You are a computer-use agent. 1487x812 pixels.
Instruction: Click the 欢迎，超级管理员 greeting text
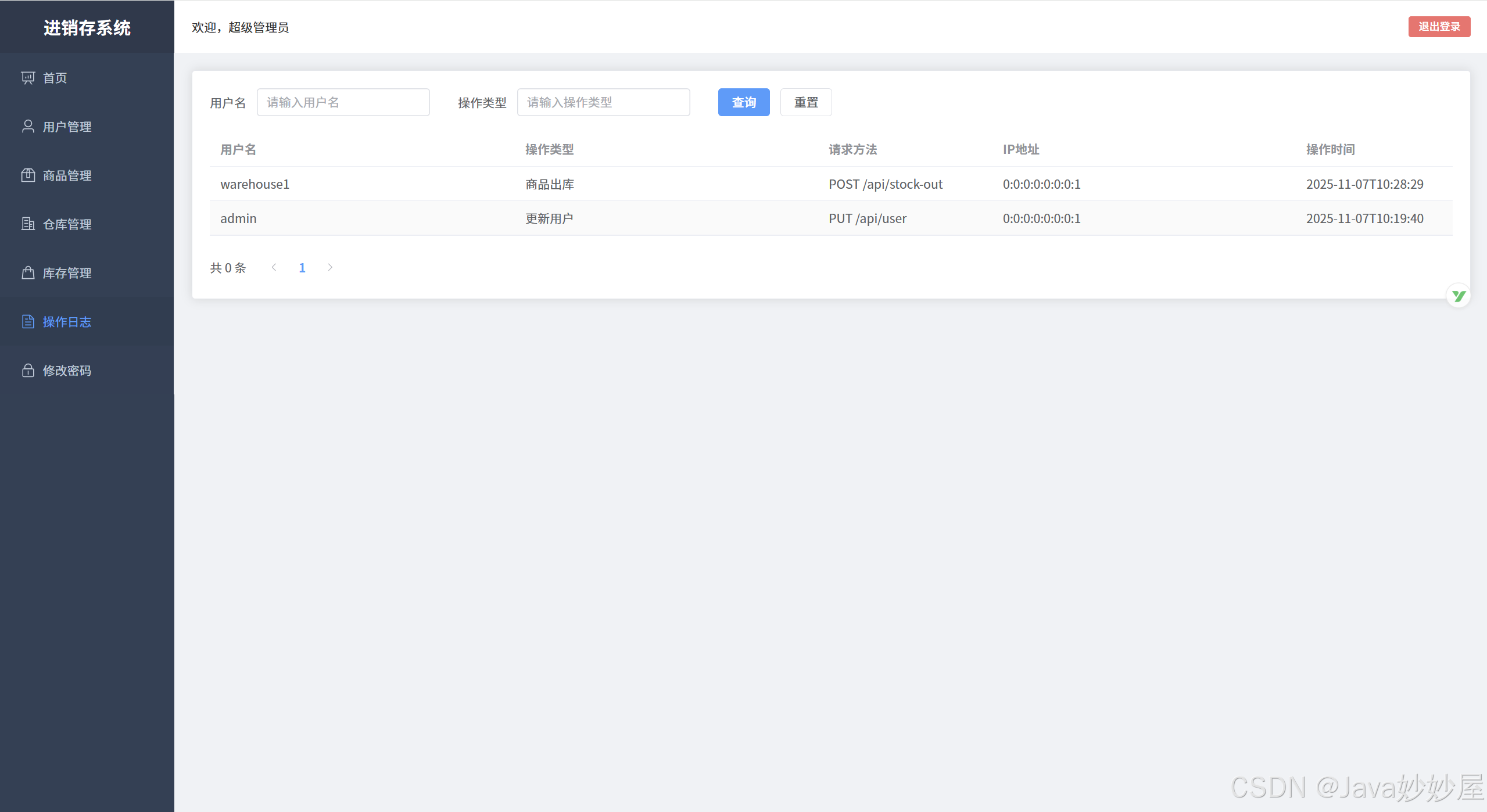point(241,27)
